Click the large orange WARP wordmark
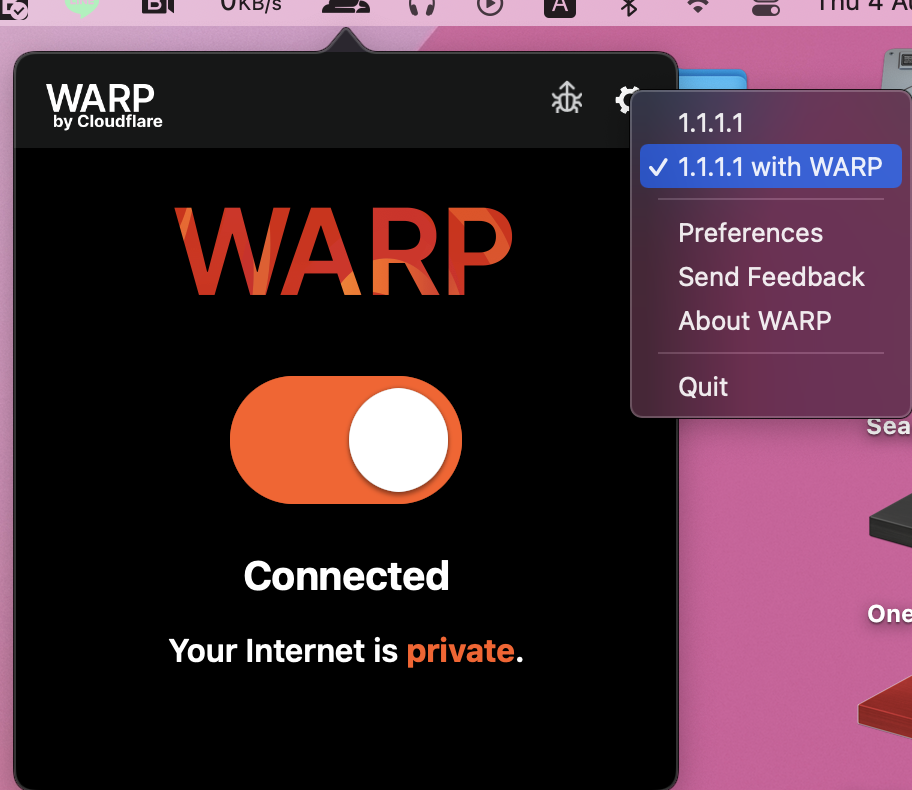 (343, 251)
